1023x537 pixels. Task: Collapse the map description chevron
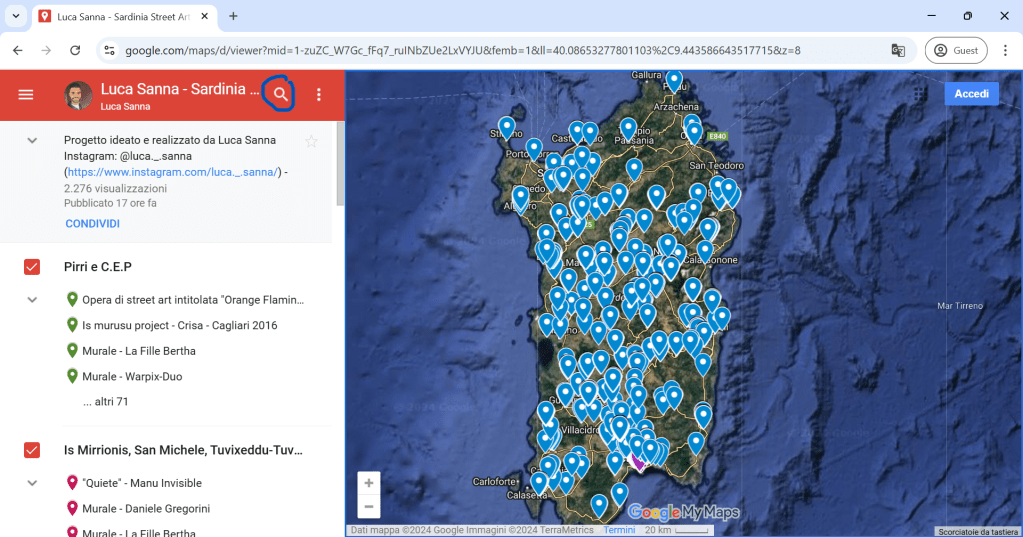pyautogui.click(x=32, y=141)
